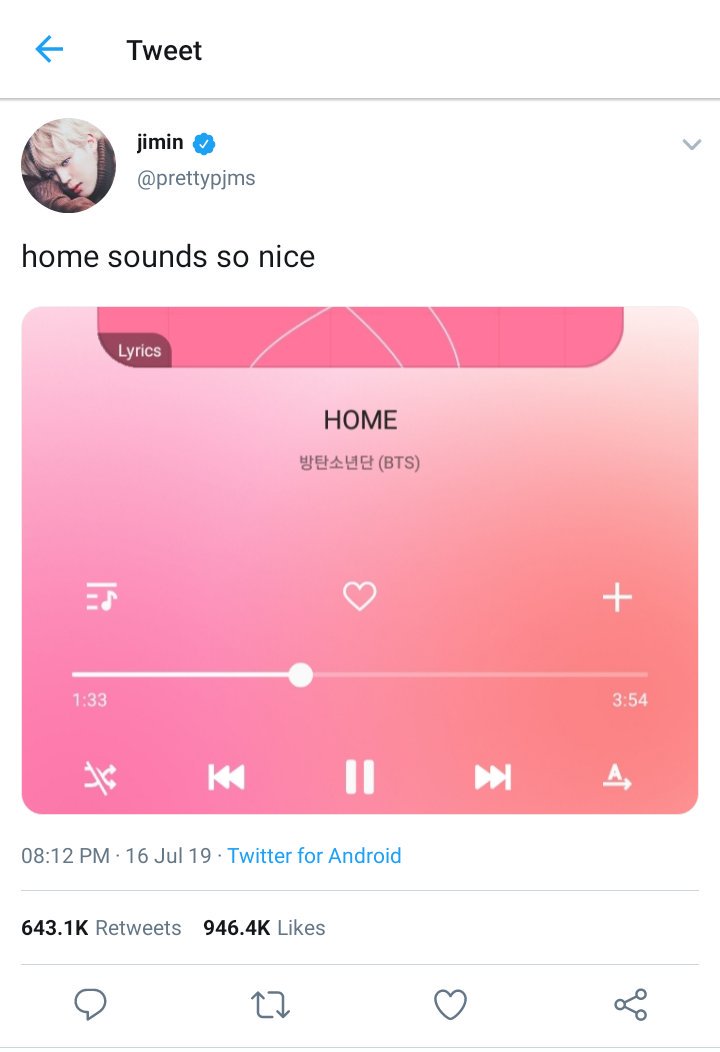Viewport: 720px width, 1052px height.
Task: Click the song progress slider knob
Action: (301, 675)
